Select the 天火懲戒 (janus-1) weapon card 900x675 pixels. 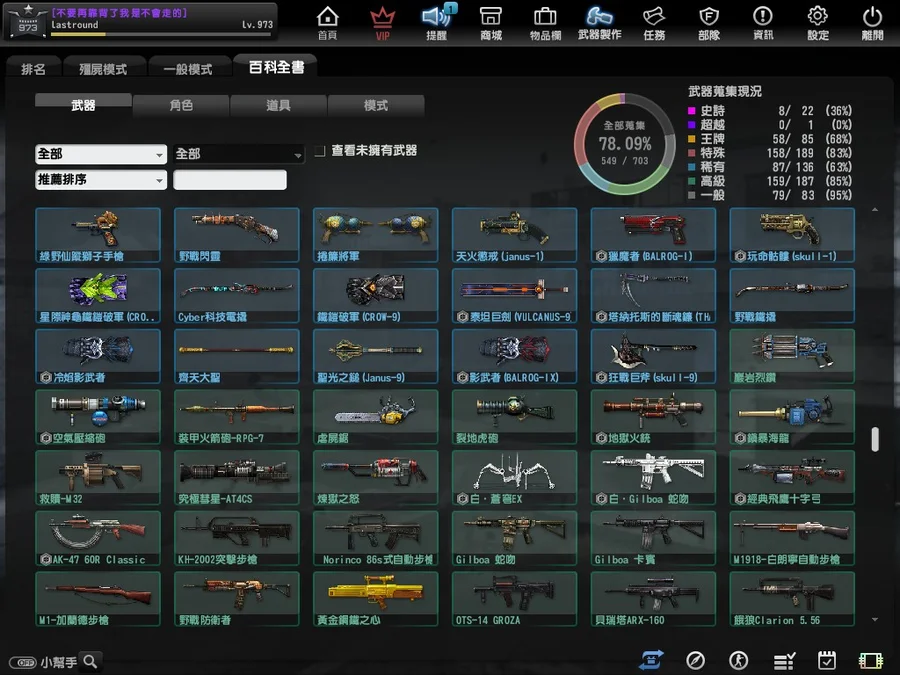[514, 235]
